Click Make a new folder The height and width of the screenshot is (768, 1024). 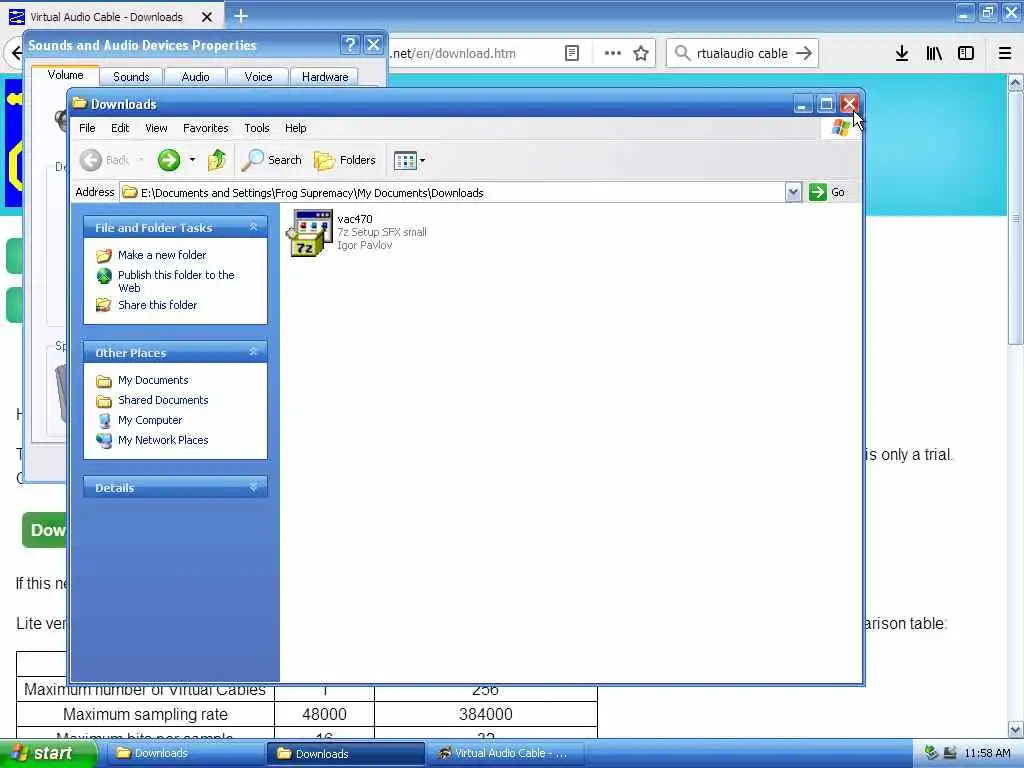(x=162, y=255)
